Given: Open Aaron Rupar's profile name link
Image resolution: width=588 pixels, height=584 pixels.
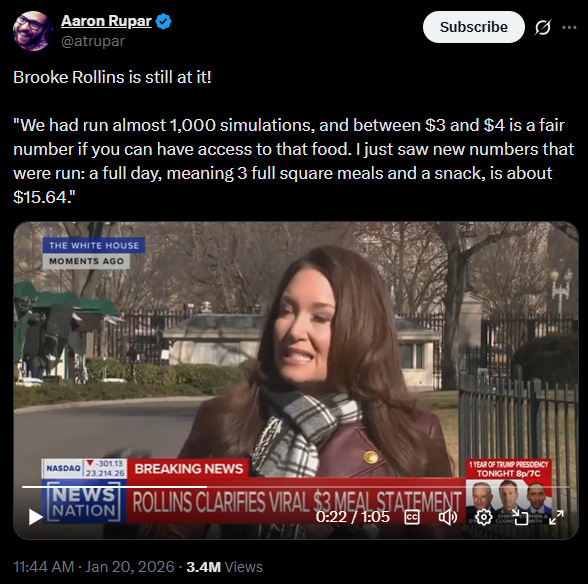Looking at the screenshot, I should click(106, 21).
